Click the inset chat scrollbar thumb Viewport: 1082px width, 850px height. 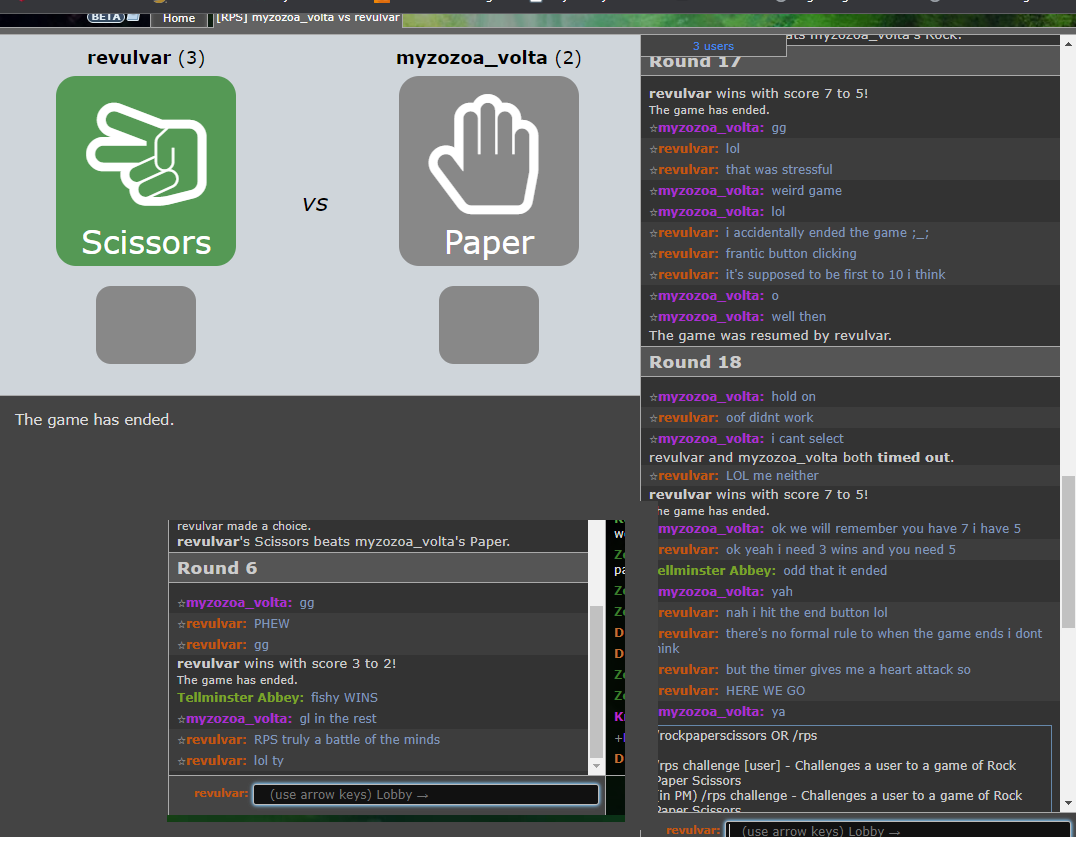pyautogui.click(x=596, y=682)
